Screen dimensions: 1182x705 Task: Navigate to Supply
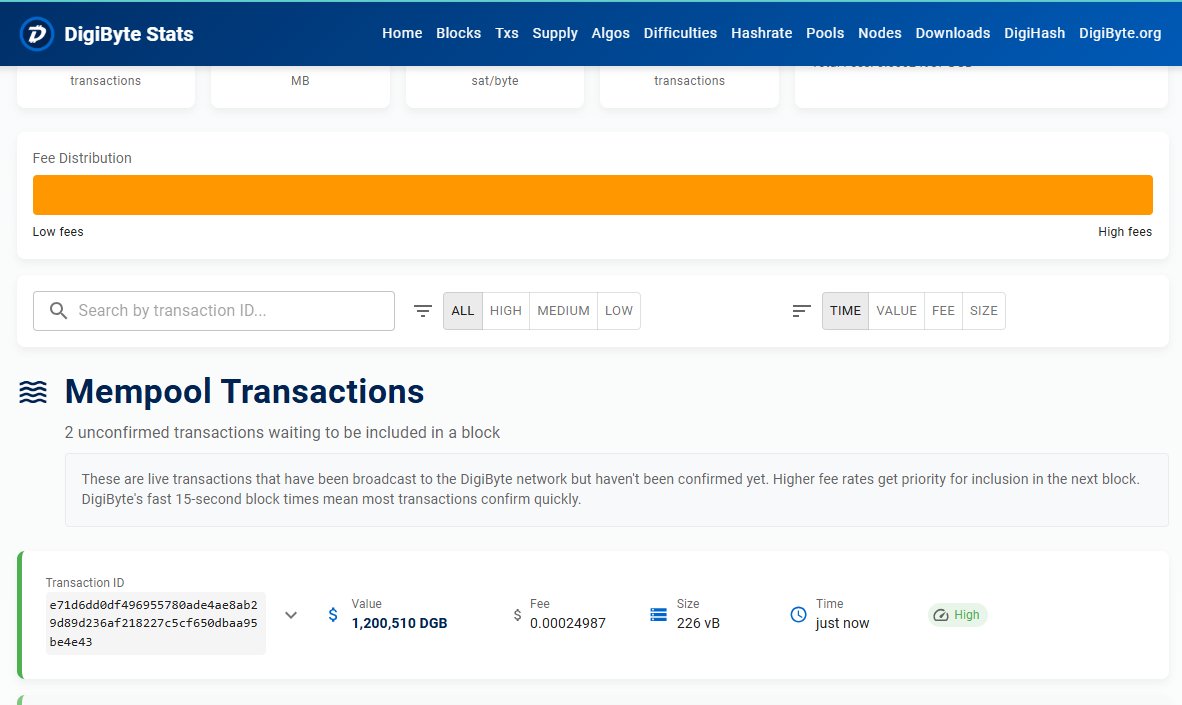555,33
